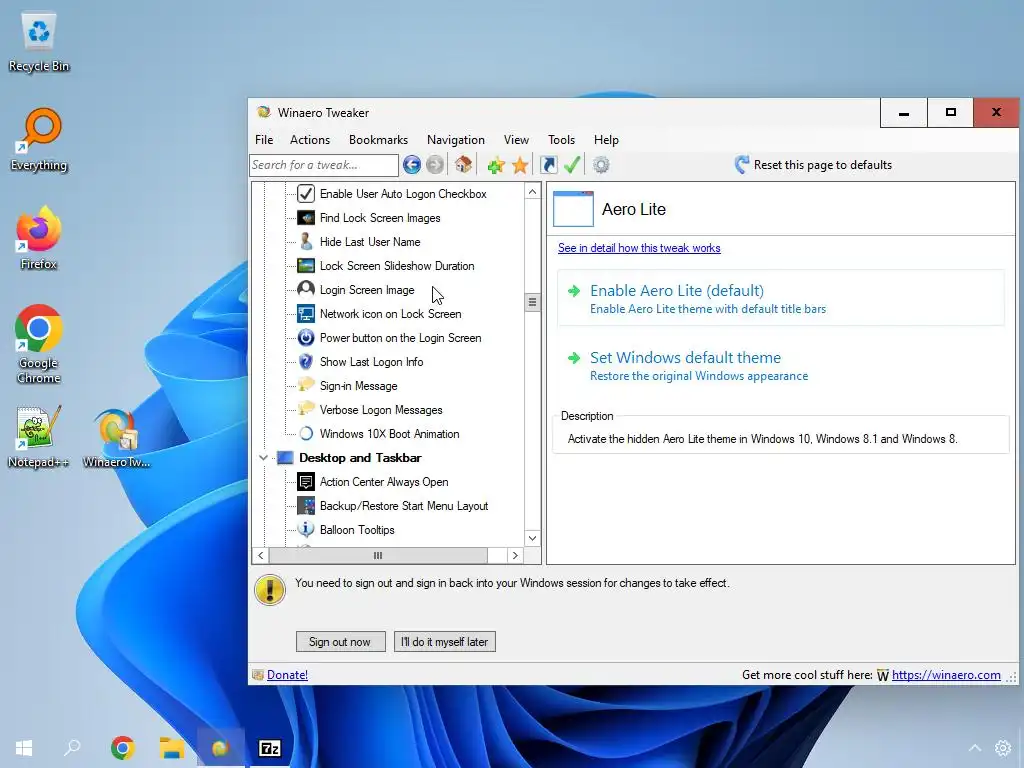1024x768 pixels.
Task: Go to the Home page icon
Action: tap(464, 165)
